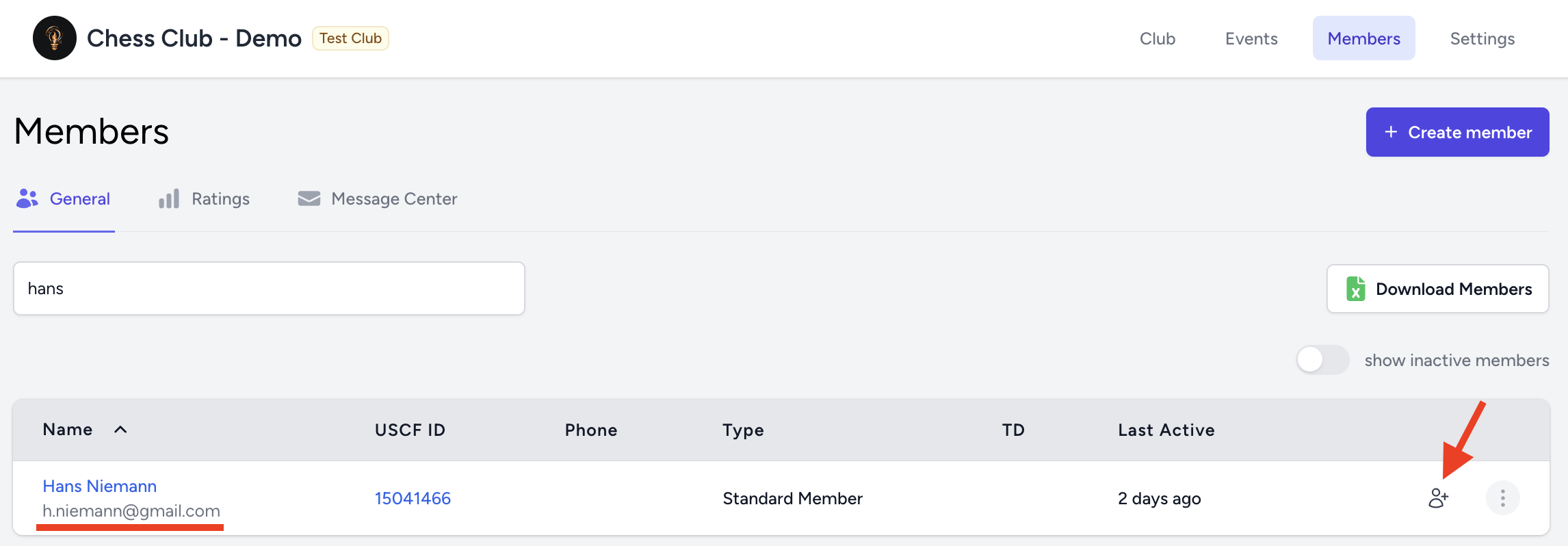
Task: Click the spreadsheet icon on Download Members
Action: pos(1355,289)
